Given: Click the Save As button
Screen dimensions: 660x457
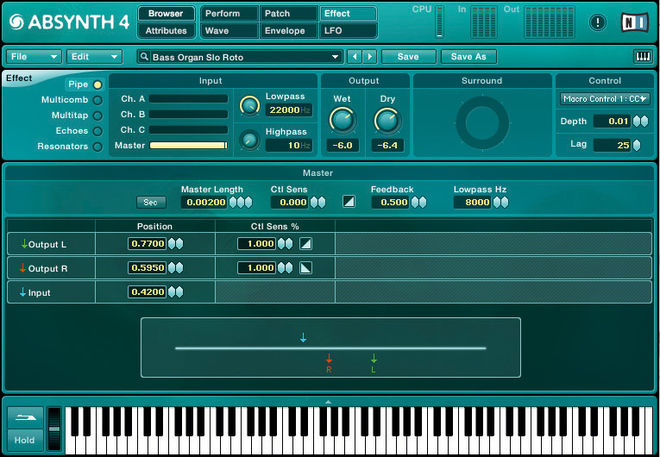Looking at the screenshot, I should click(x=468, y=56).
